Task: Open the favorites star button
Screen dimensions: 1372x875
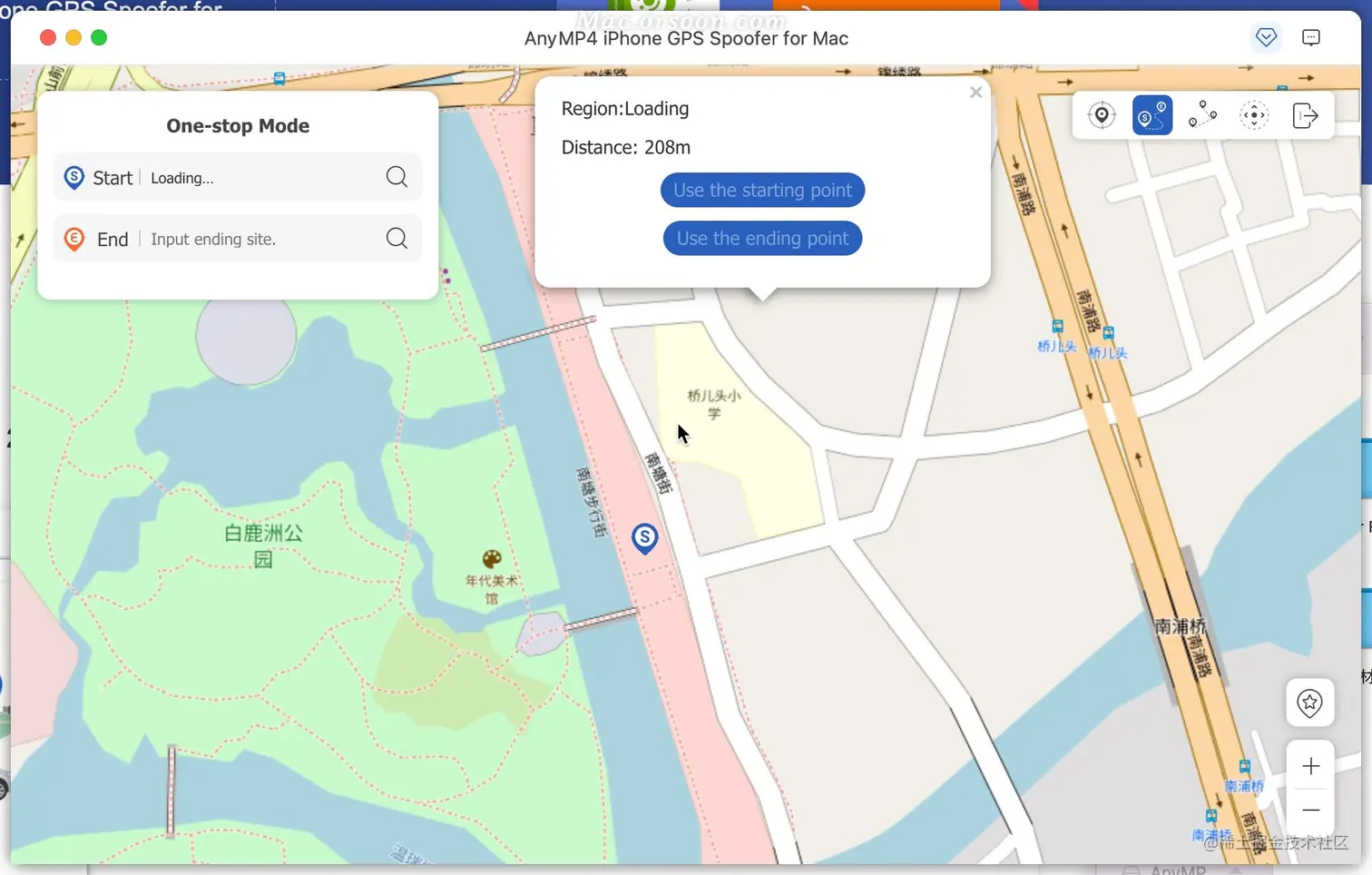Action: pos(1309,703)
